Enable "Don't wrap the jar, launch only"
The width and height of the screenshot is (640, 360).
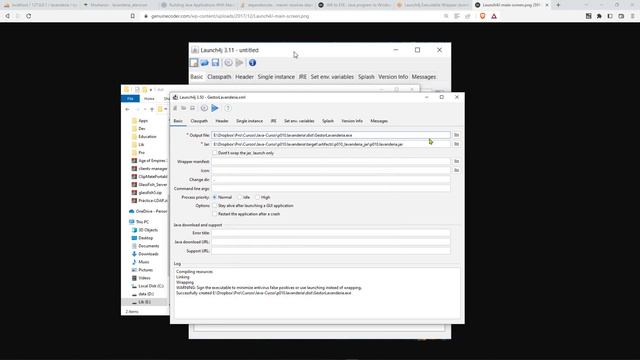click(214, 153)
